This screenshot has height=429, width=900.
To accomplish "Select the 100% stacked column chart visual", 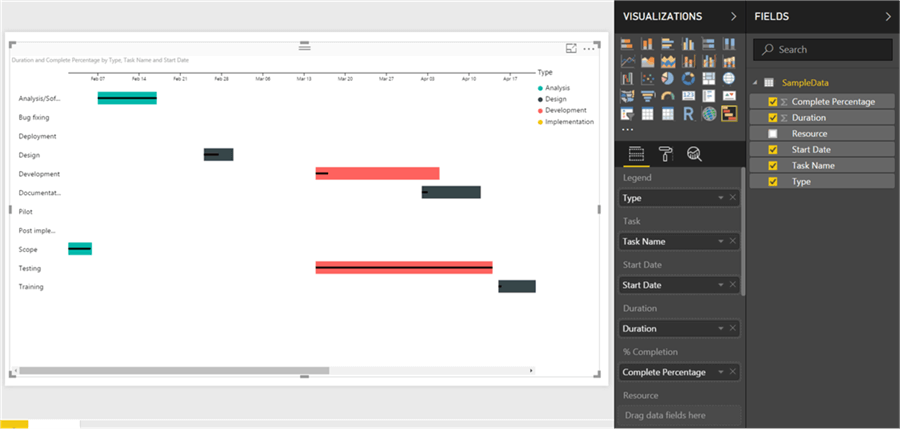I will [729, 44].
